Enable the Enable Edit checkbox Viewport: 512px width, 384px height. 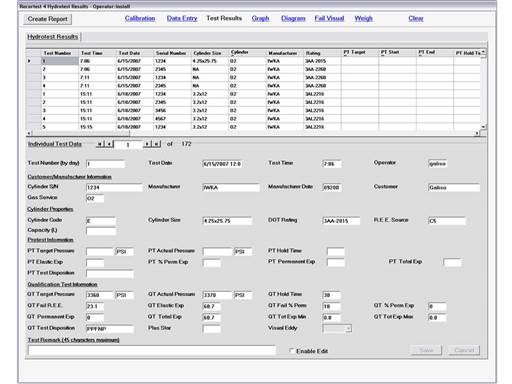click(x=292, y=351)
